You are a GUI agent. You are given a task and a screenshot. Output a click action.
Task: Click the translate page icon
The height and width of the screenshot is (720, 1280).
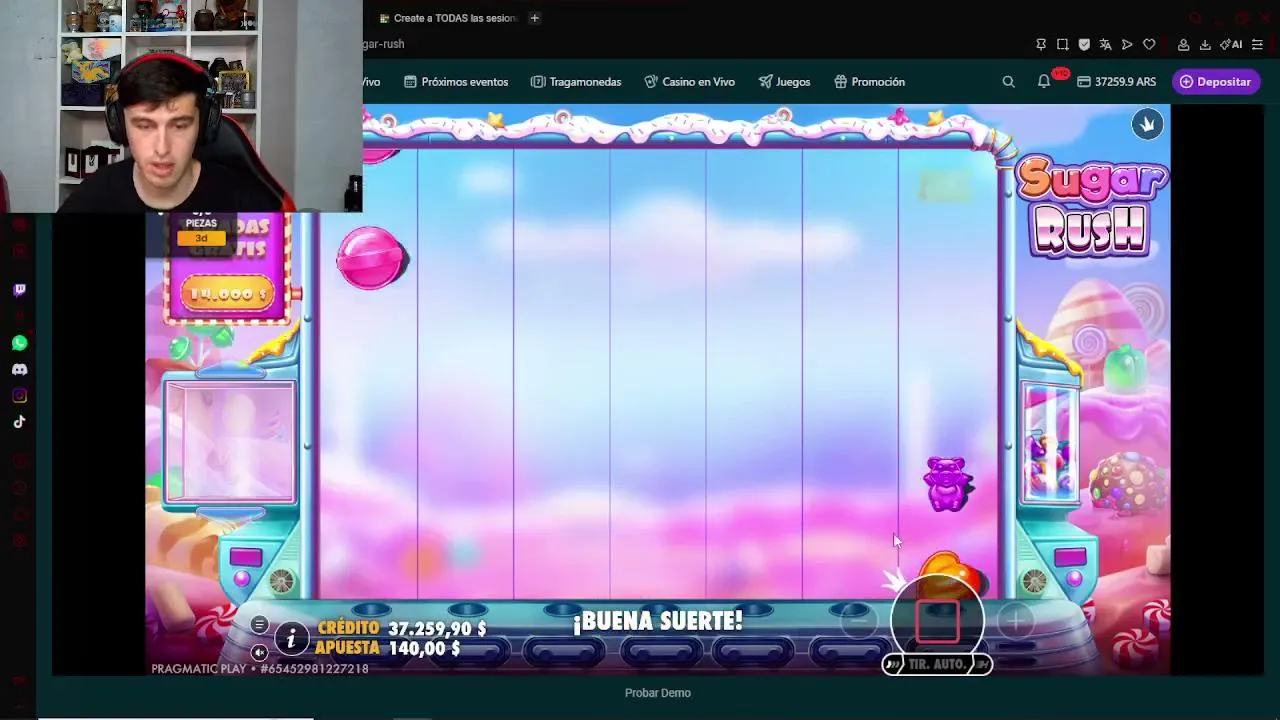[x=1105, y=44]
